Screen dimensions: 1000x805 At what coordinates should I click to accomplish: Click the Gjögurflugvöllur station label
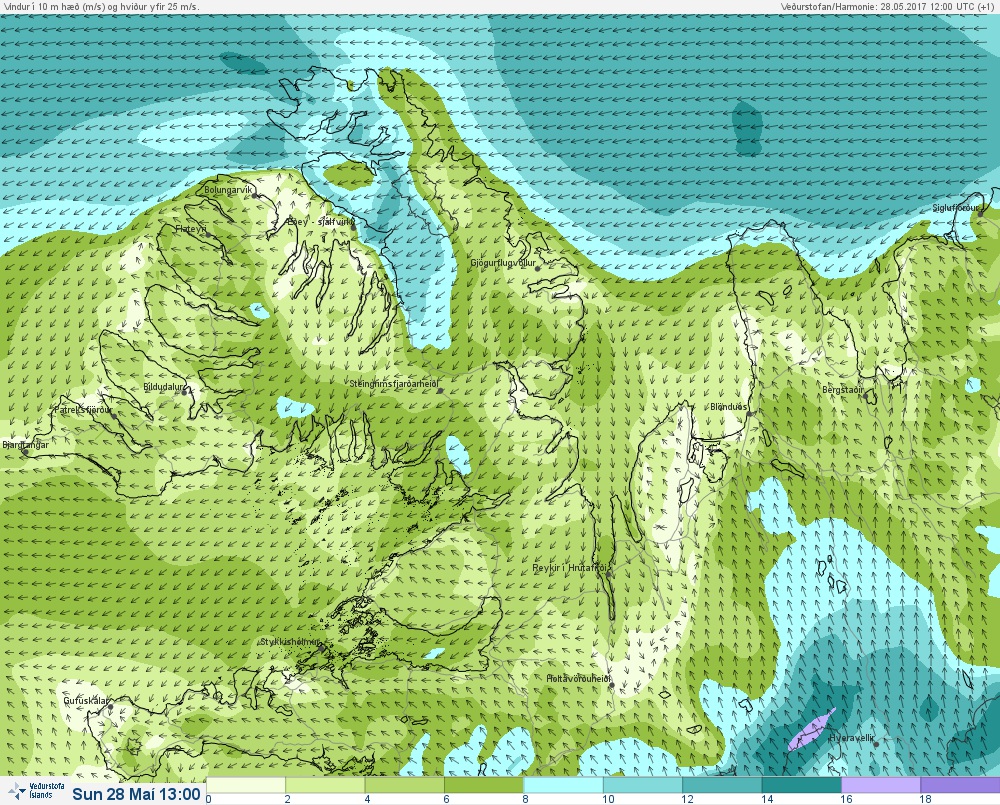pyautogui.click(x=503, y=263)
